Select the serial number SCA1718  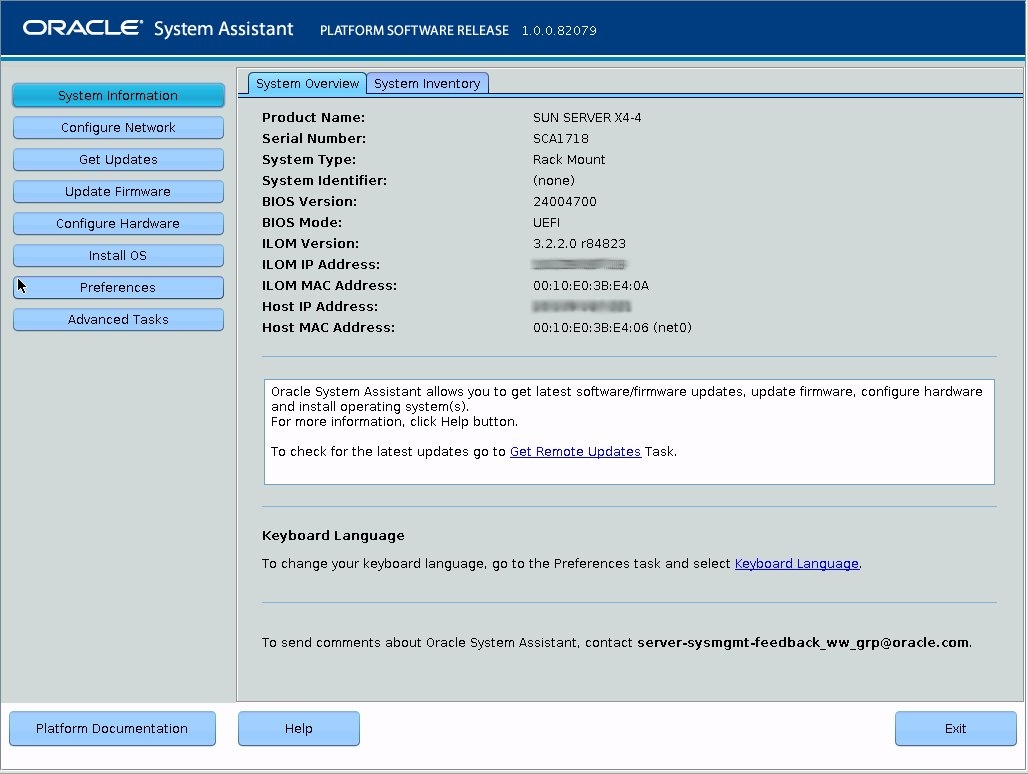click(x=561, y=139)
